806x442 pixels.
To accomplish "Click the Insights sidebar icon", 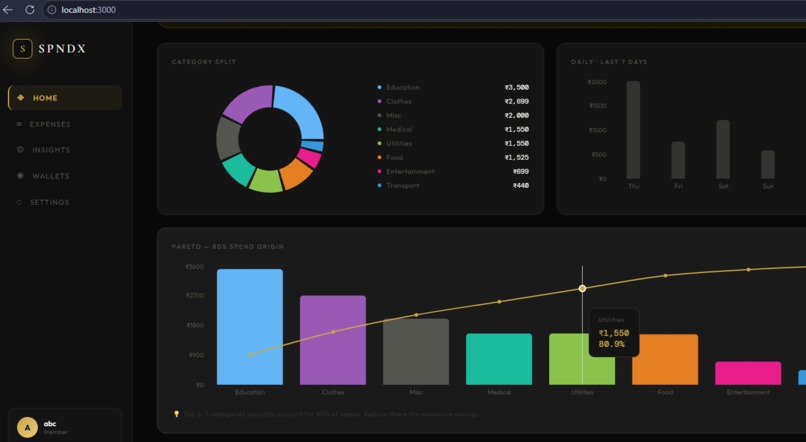I will (20, 150).
